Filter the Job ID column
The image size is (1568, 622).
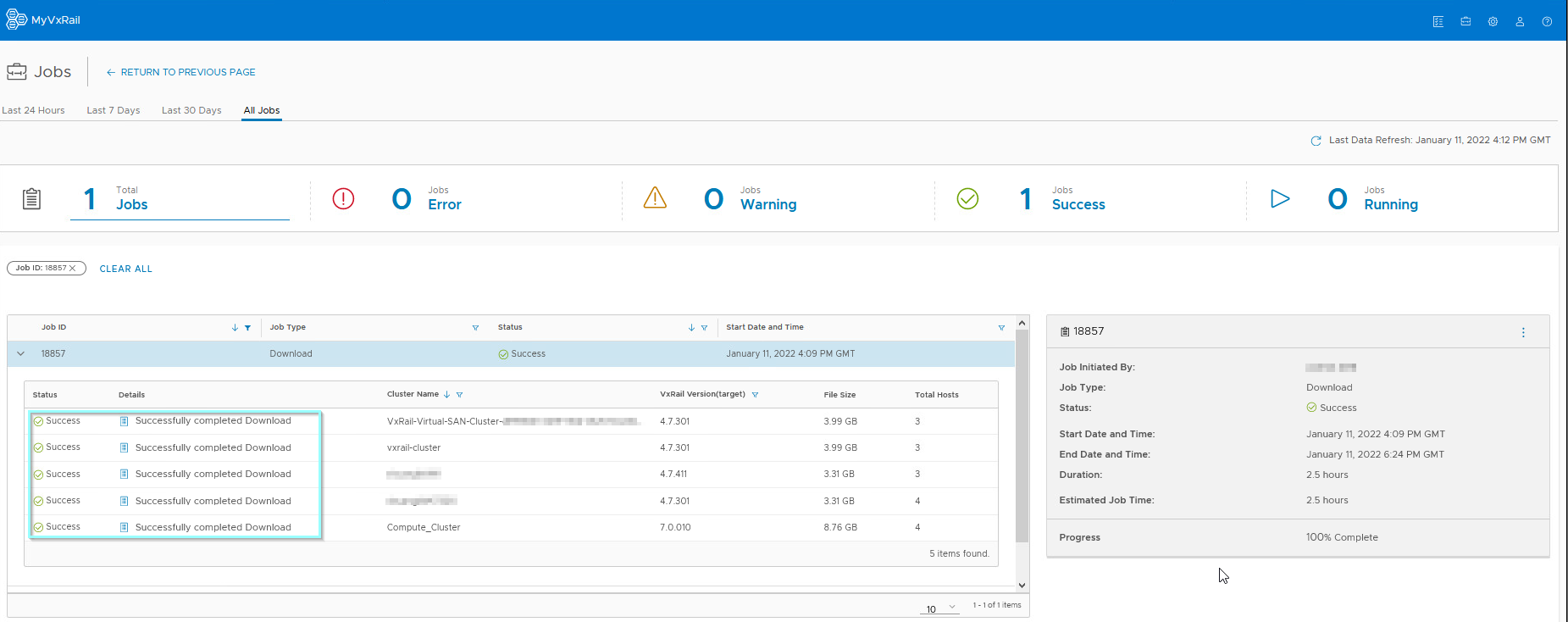(x=247, y=327)
